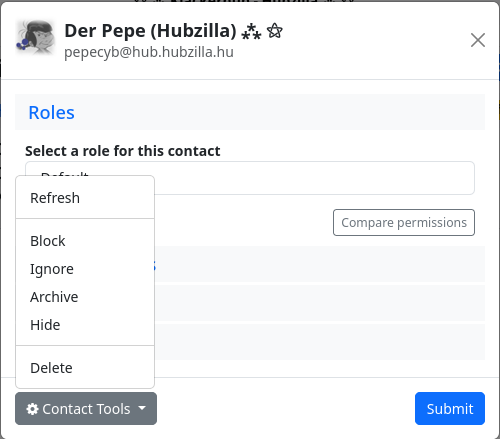Click the Compare permissions button

click(404, 223)
